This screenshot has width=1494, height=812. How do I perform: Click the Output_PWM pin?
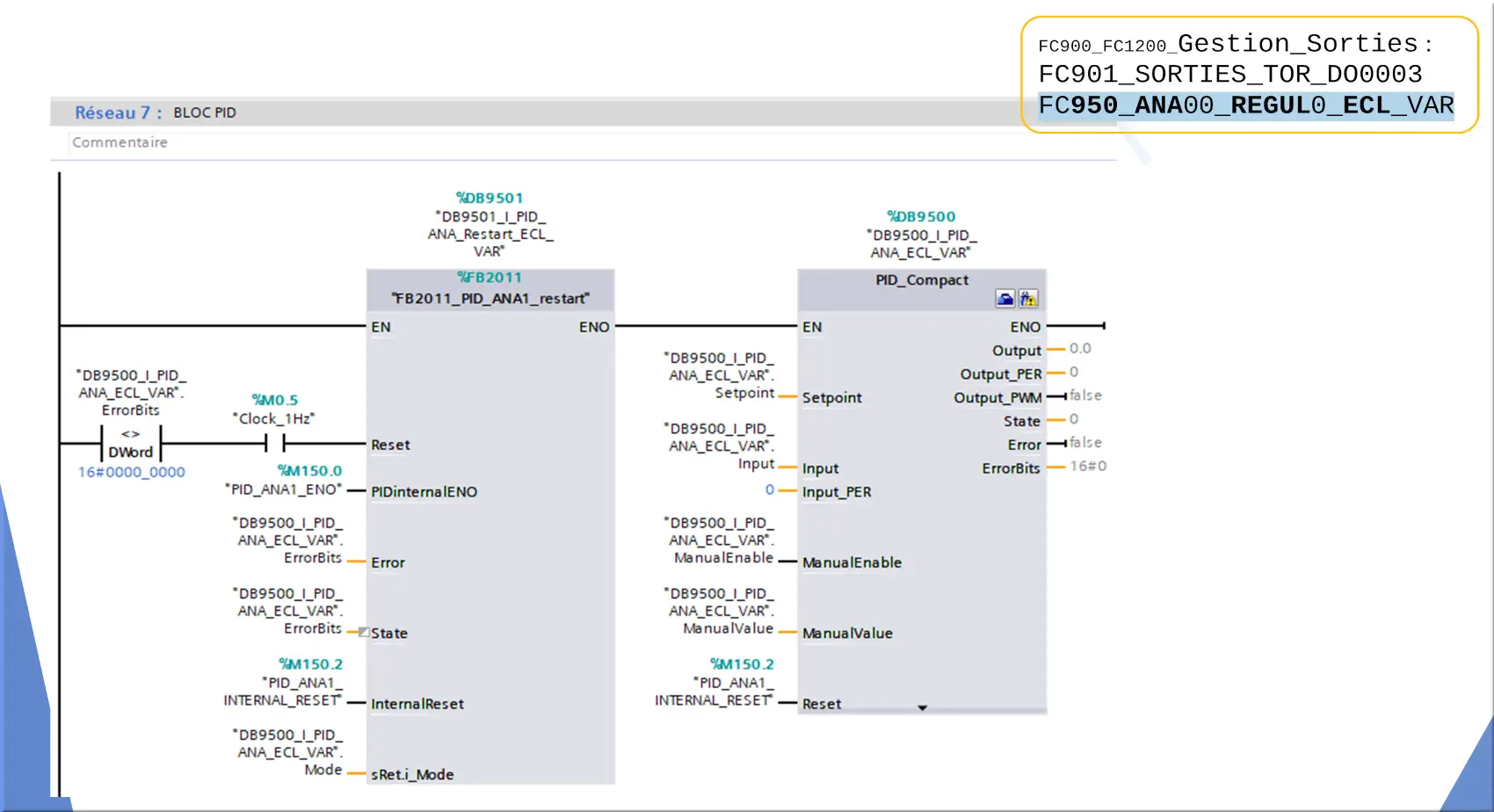[x=997, y=397]
